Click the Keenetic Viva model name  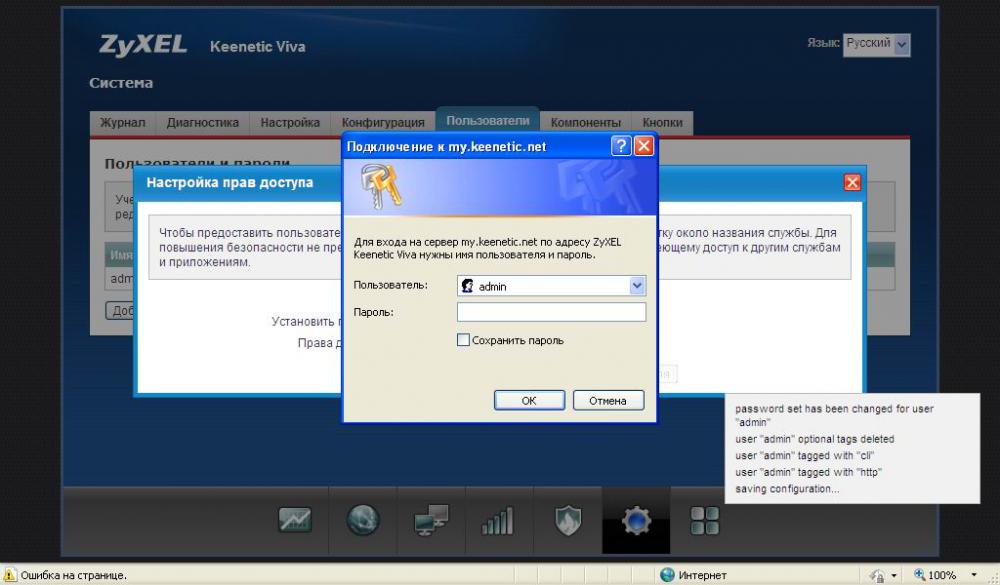coord(258,47)
